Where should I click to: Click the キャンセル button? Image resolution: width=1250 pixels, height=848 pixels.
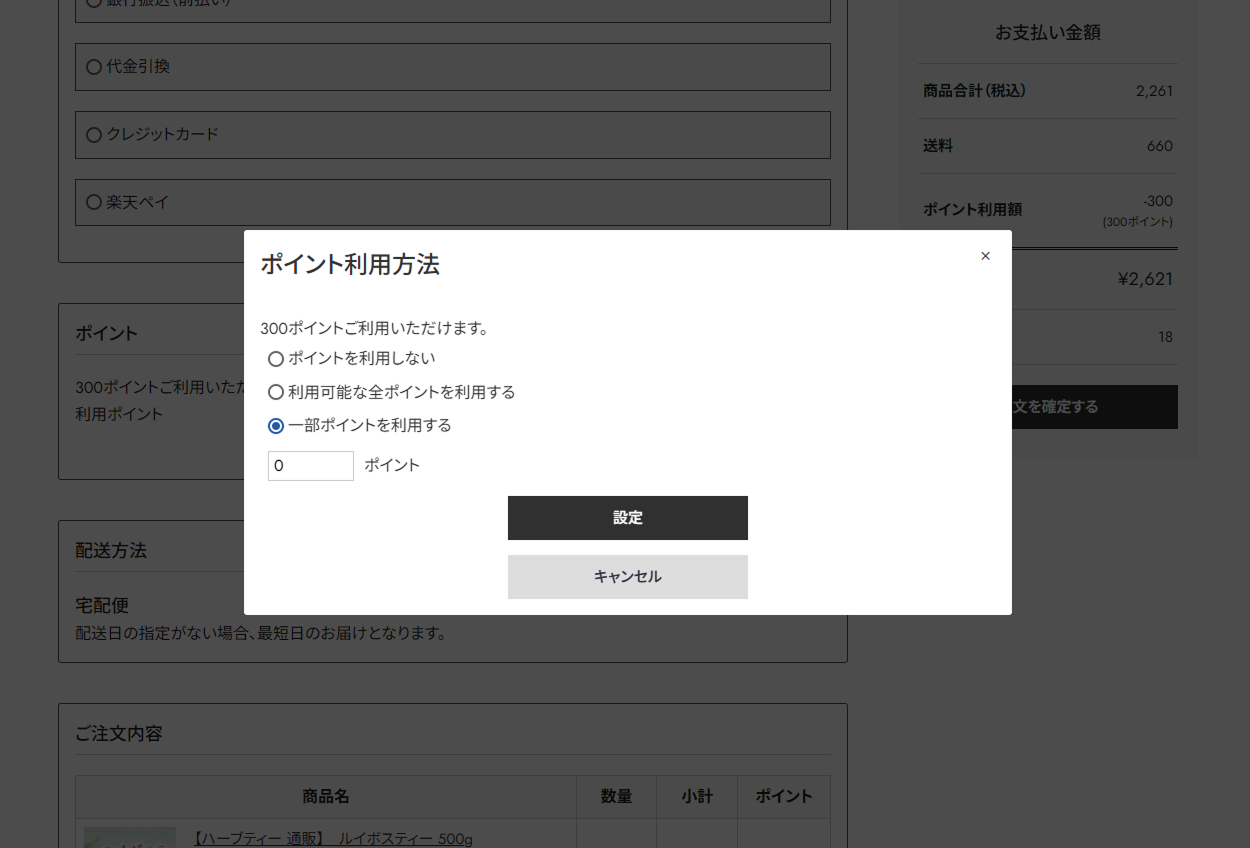[x=627, y=577]
